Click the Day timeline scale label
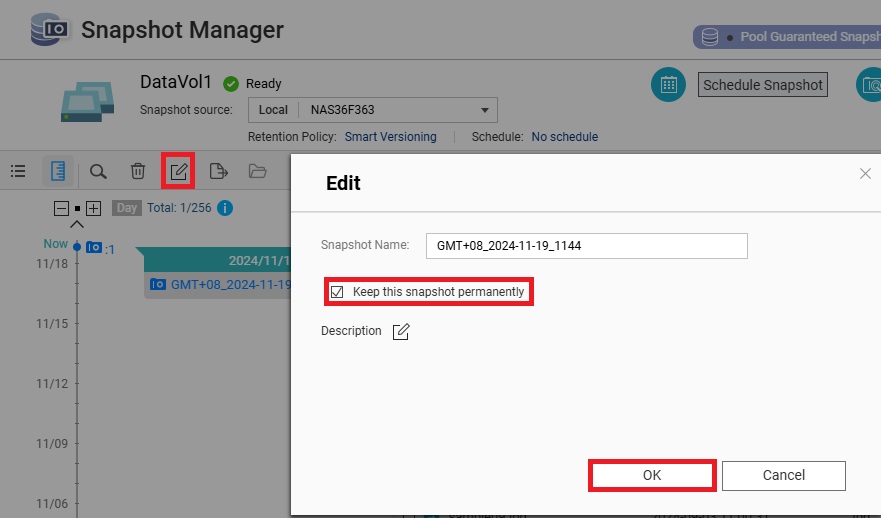The height and width of the screenshot is (518, 881). click(126, 208)
